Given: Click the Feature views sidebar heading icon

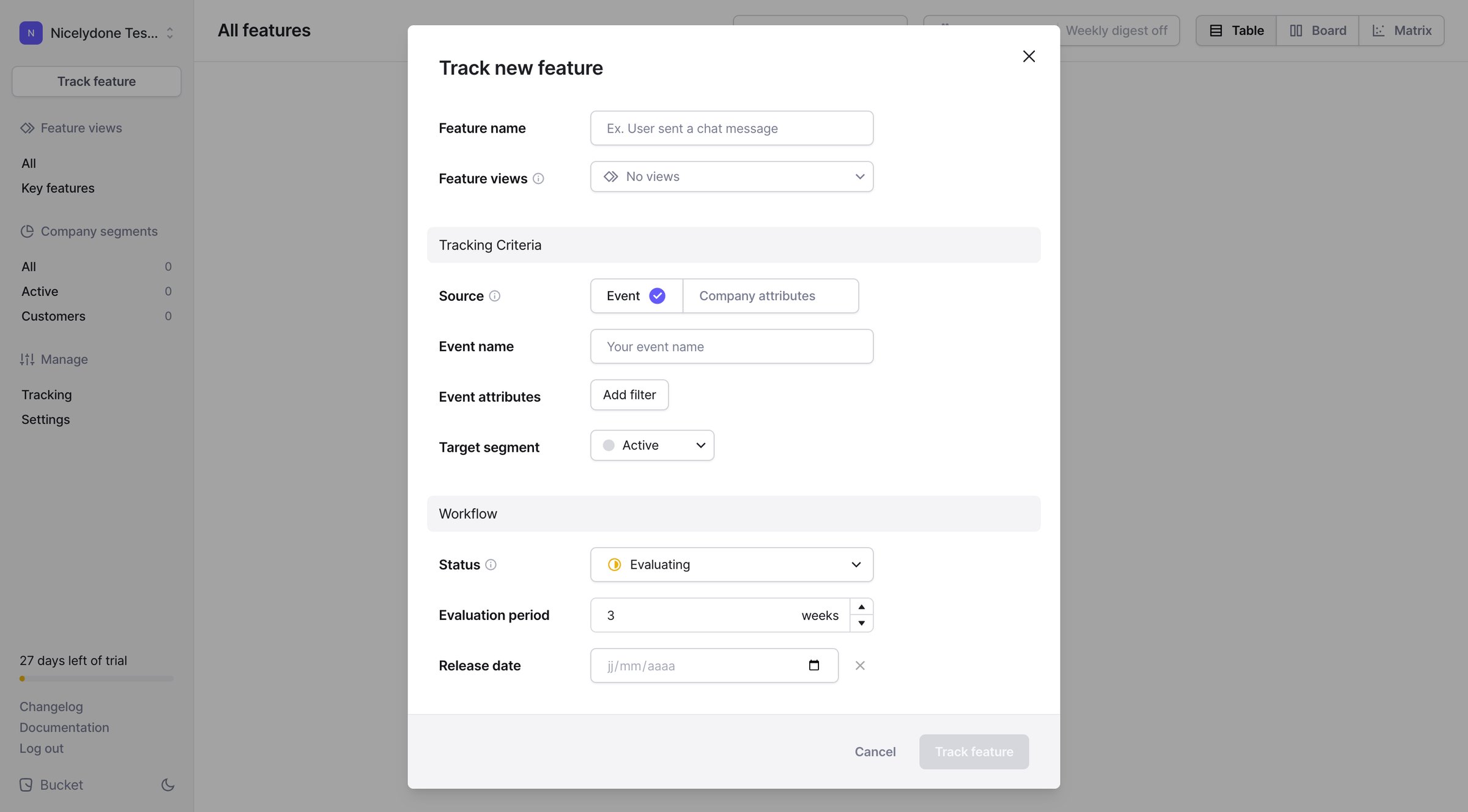Looking at the screenshot, I should click(x=27, y=128).
